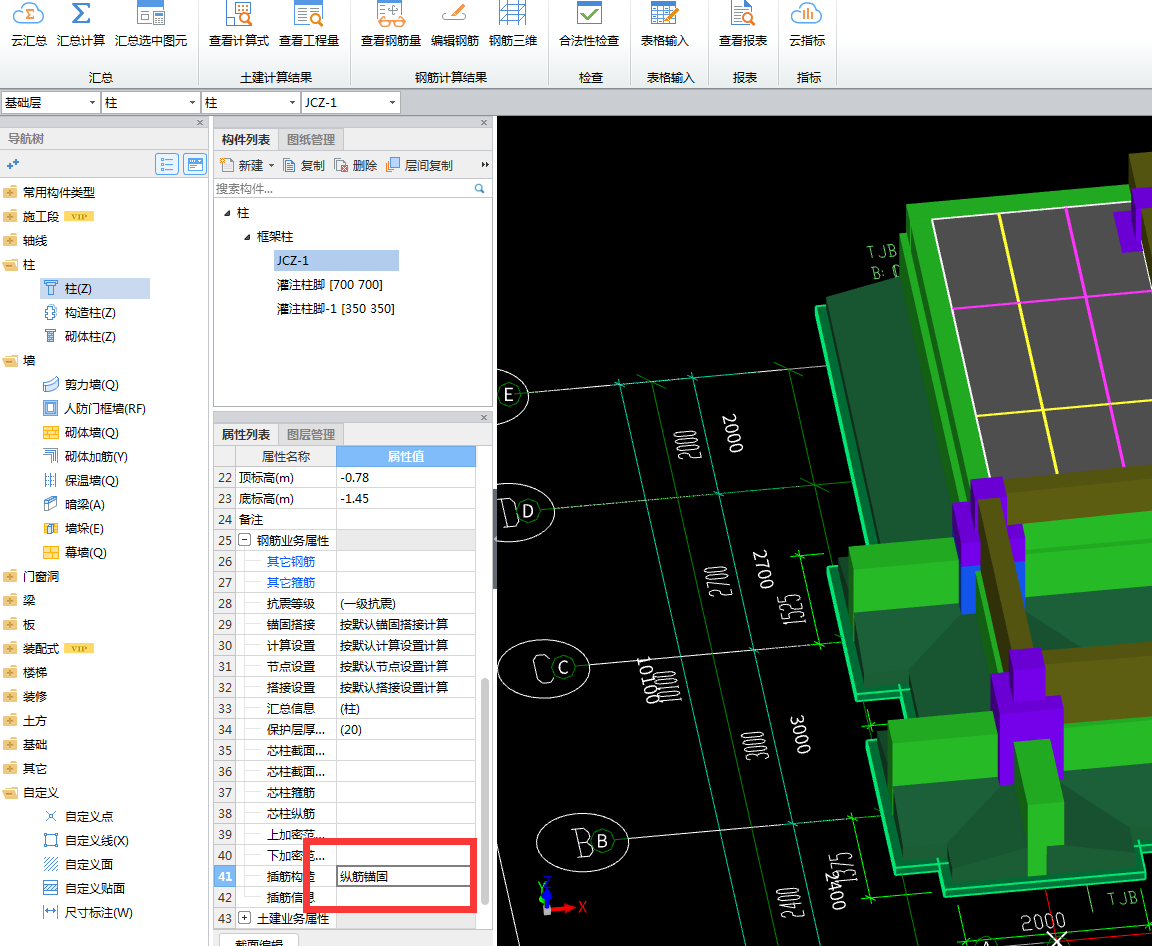Image resolution: width=1152 pixels, height=946 pixels.
Task: Edit 插筋构造 value 纵筋锚固
Action: pos(404,877)
